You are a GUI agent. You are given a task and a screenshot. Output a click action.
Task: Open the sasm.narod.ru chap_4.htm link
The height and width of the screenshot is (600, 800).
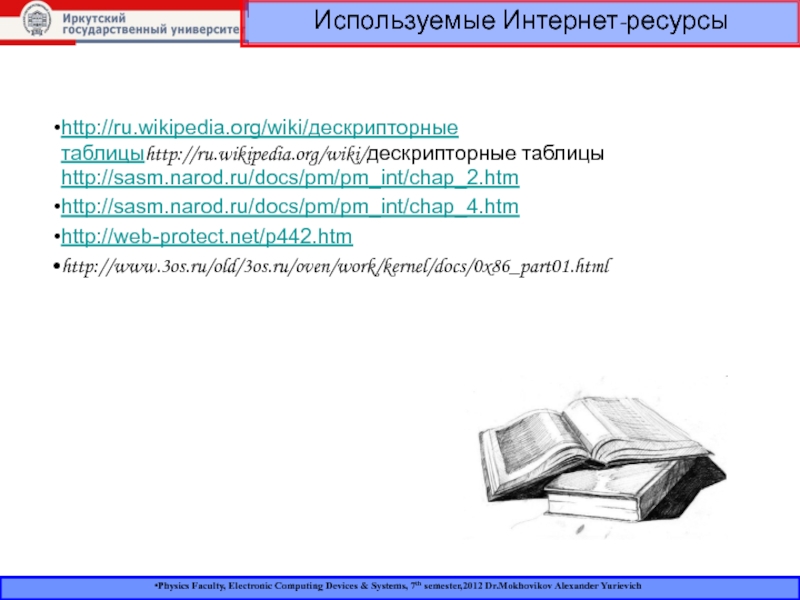(290, 207)
